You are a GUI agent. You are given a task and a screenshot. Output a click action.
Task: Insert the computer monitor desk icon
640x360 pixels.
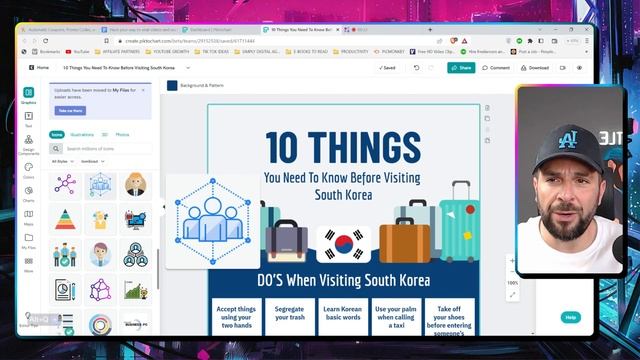[x=136, y=220]
